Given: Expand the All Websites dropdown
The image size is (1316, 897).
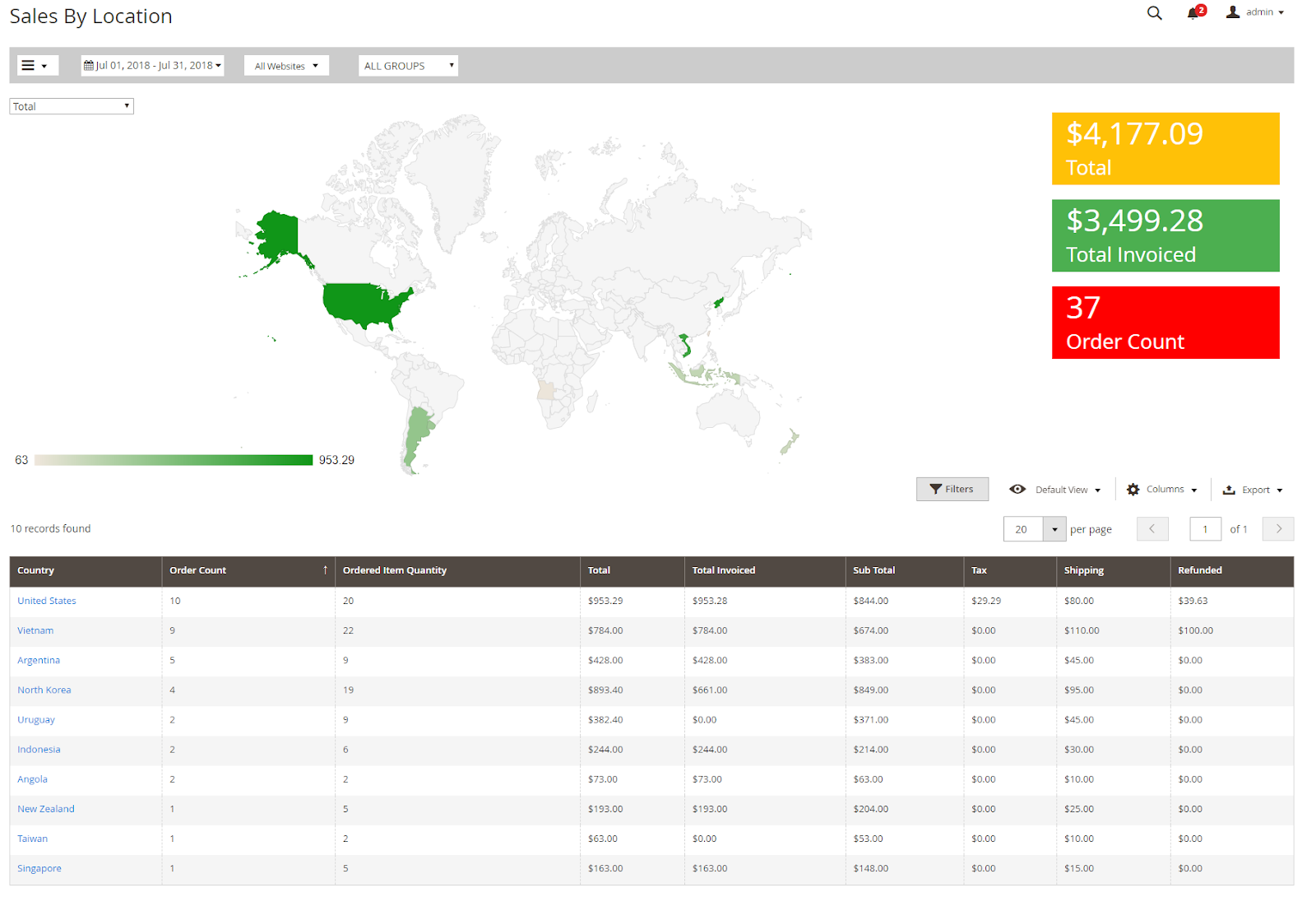Looking at the screenshot, I should click(x=286, y=66).
